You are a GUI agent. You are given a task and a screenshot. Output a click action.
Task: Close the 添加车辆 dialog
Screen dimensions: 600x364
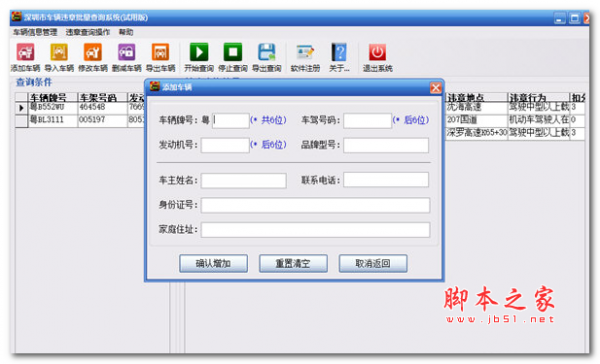pos(435,88)
